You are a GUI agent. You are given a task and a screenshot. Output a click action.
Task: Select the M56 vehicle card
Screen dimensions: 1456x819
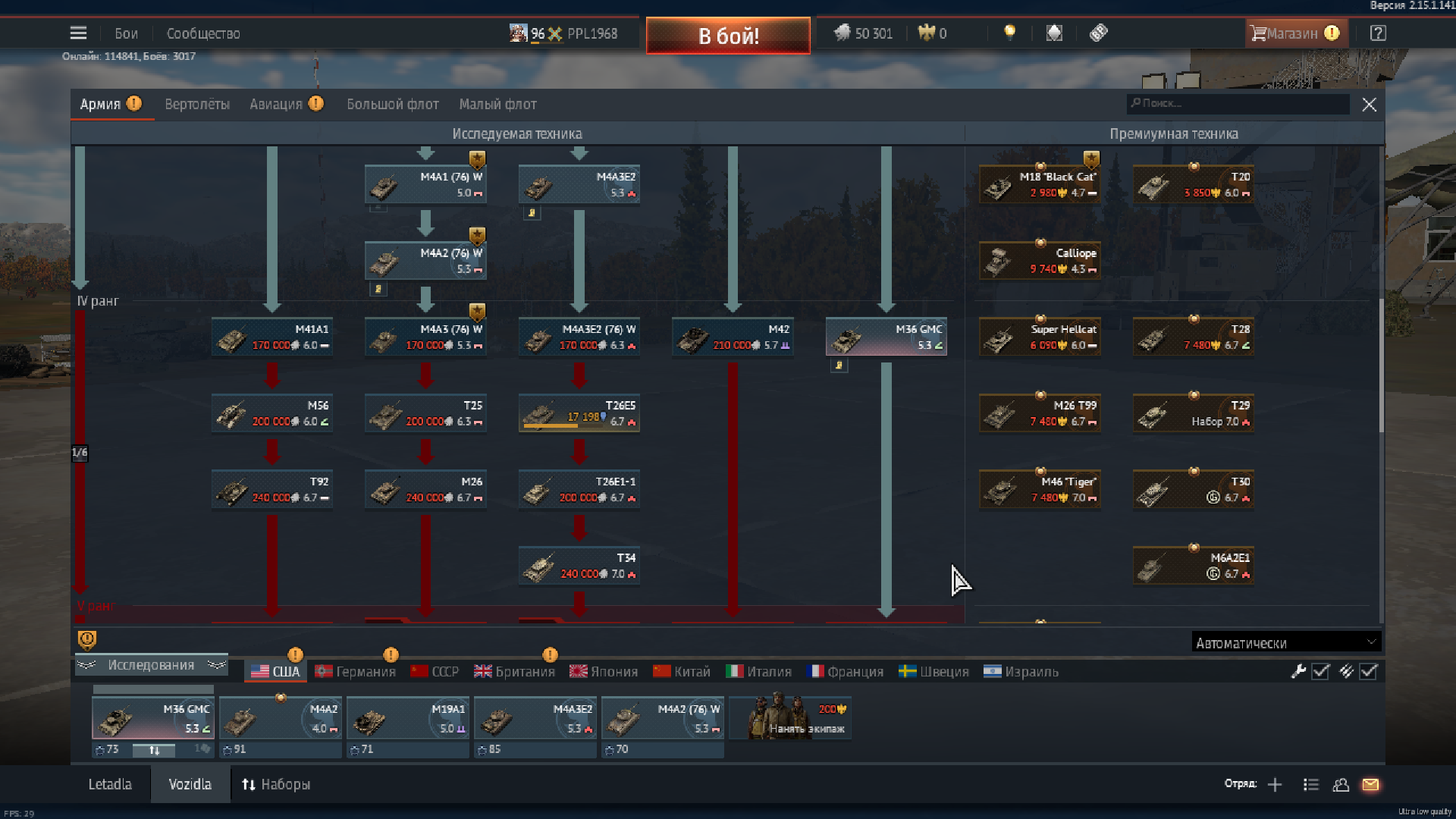(272, 413)
